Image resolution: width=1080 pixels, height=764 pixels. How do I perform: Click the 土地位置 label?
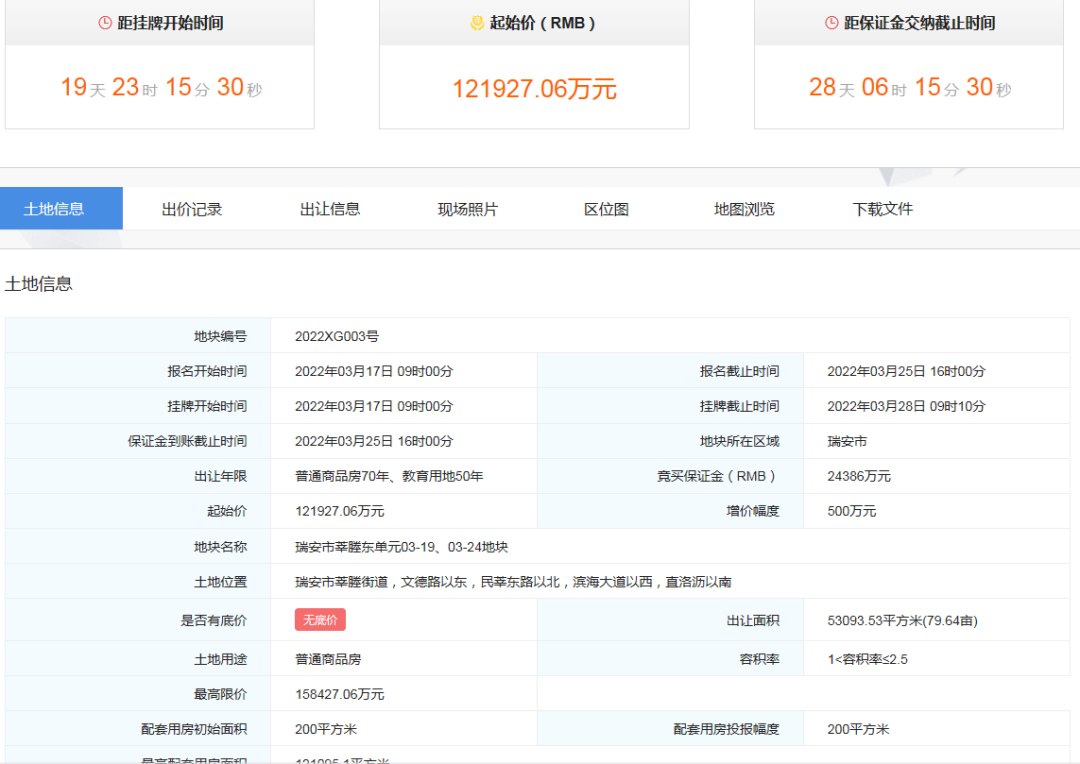tap(220, 582)
